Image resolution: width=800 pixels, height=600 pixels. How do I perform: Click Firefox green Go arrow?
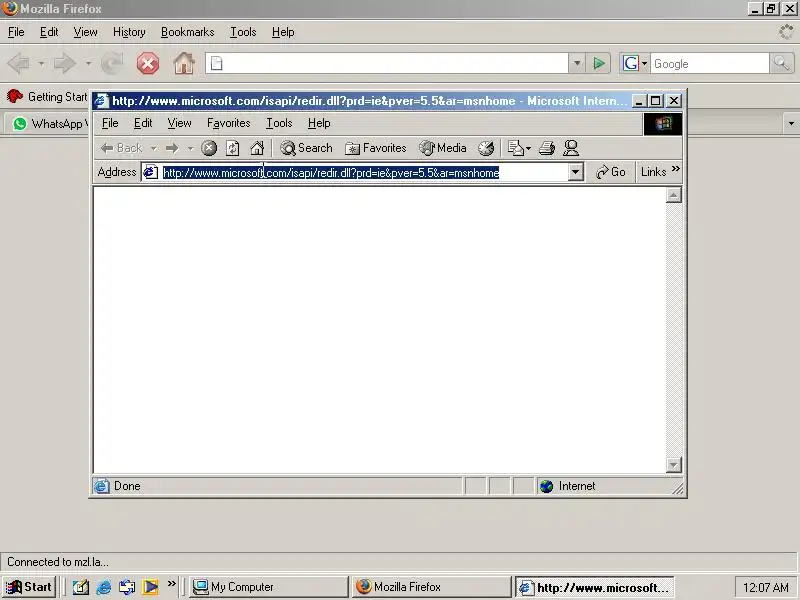[x=599, y=64]
